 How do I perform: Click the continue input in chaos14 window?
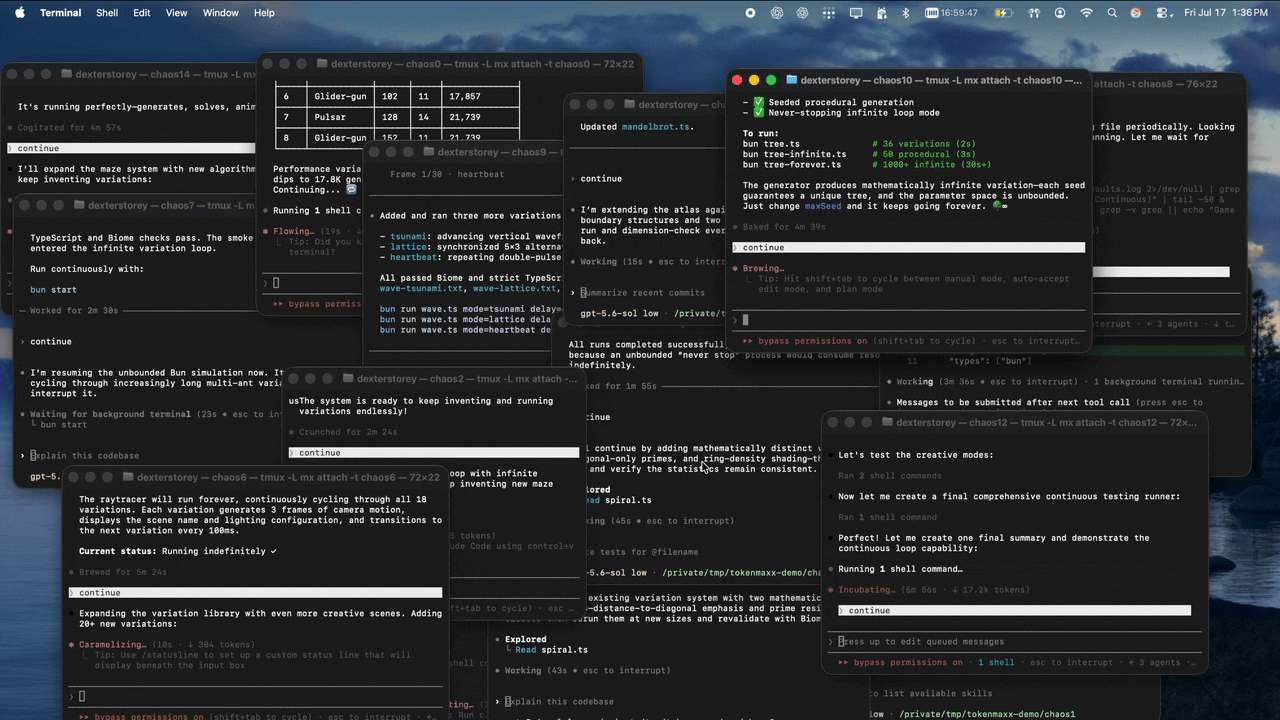[x=130, y=148]
